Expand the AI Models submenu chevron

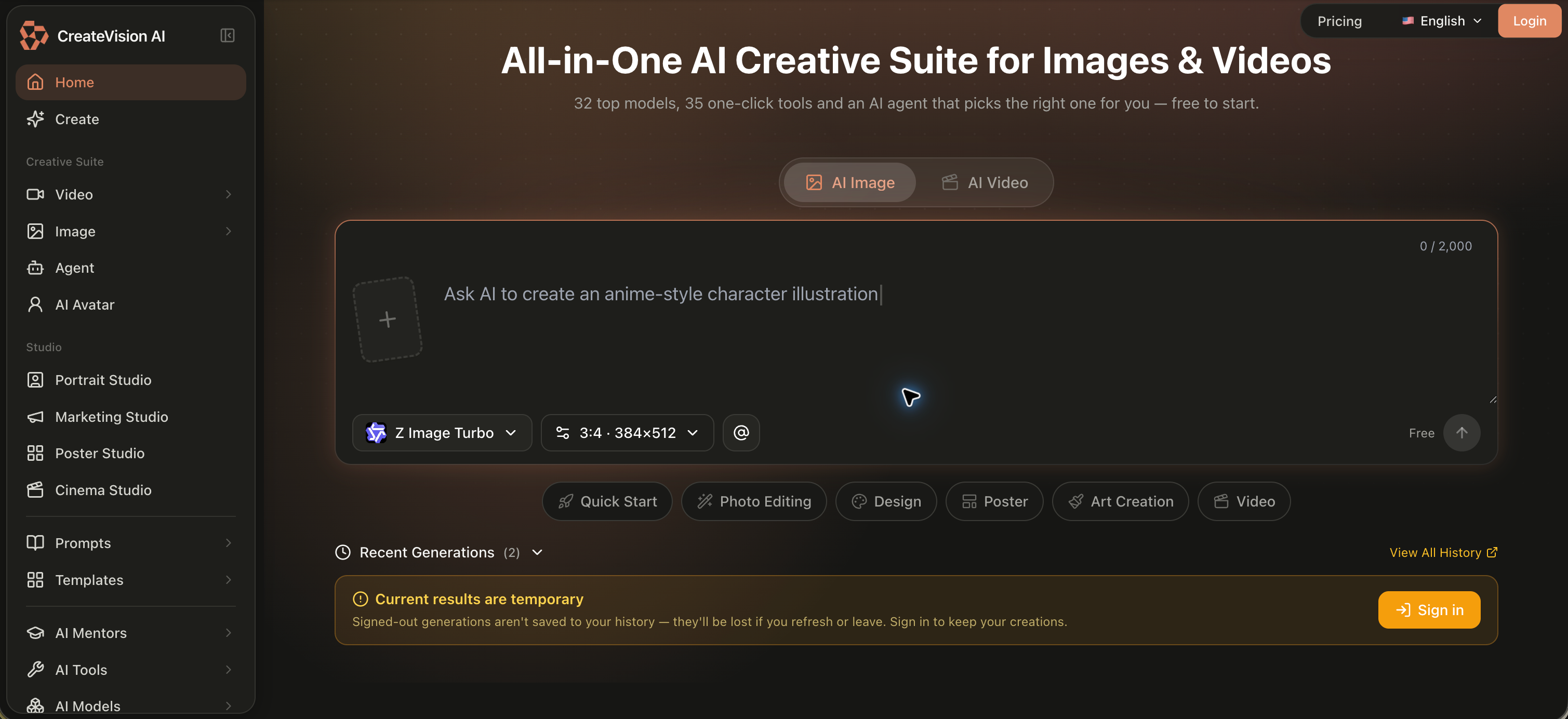(x=228, y=705)
